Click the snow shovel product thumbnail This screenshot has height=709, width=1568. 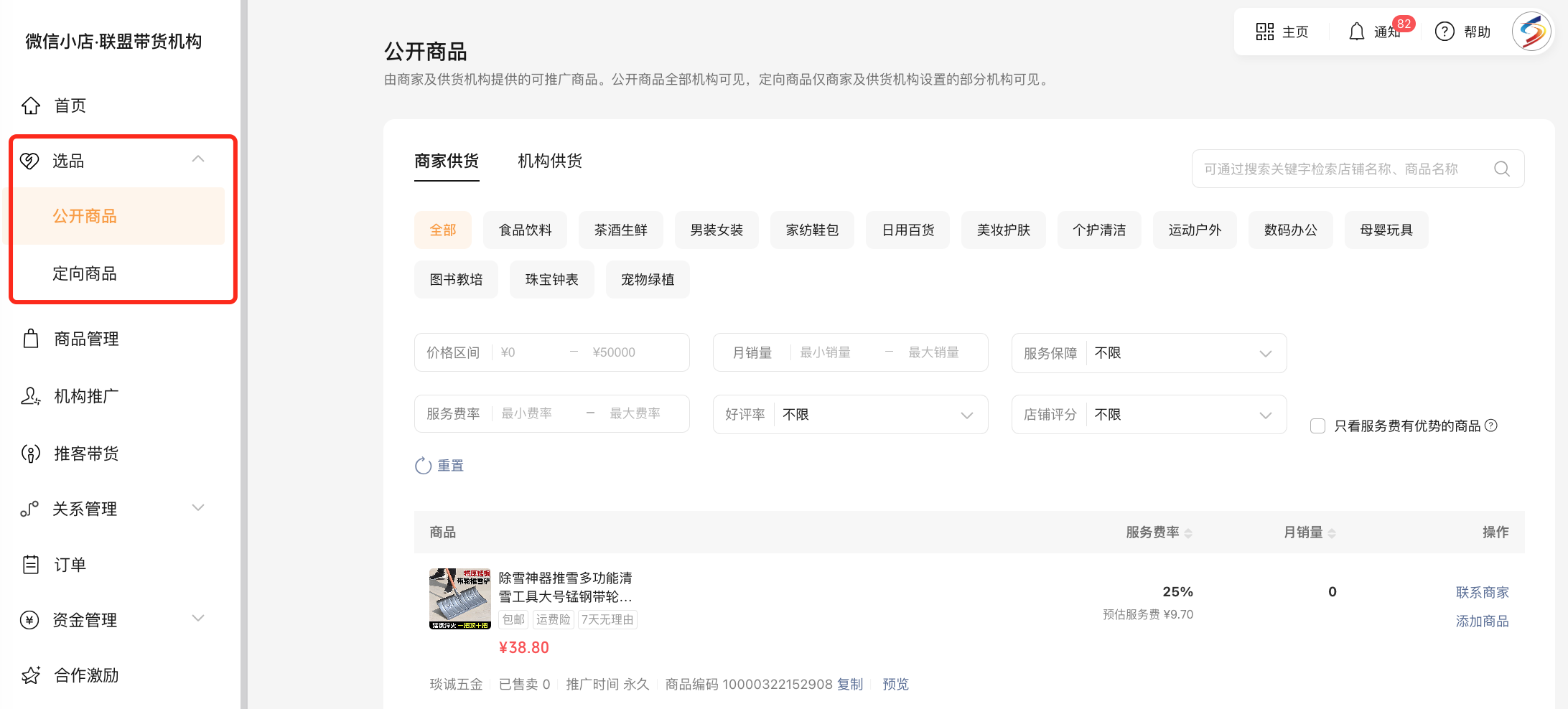pos(459,598)
